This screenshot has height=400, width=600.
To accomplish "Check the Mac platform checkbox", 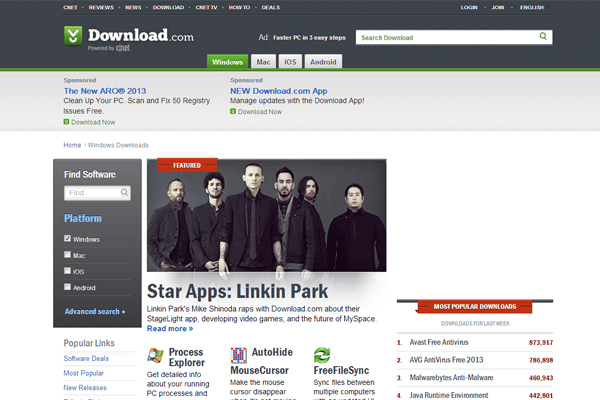I will pos(67,255).
